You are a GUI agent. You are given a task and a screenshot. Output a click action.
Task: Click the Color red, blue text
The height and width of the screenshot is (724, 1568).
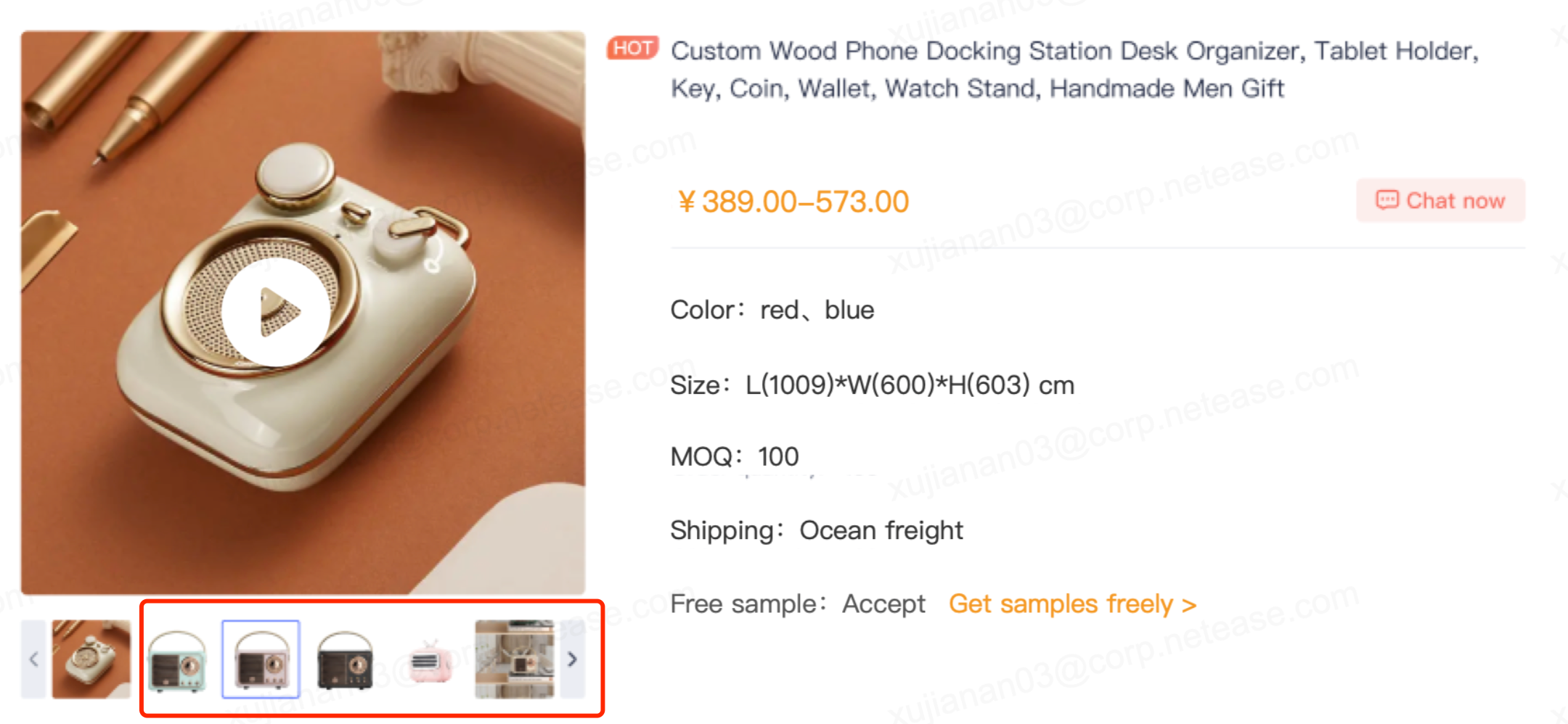coord(772,310)
